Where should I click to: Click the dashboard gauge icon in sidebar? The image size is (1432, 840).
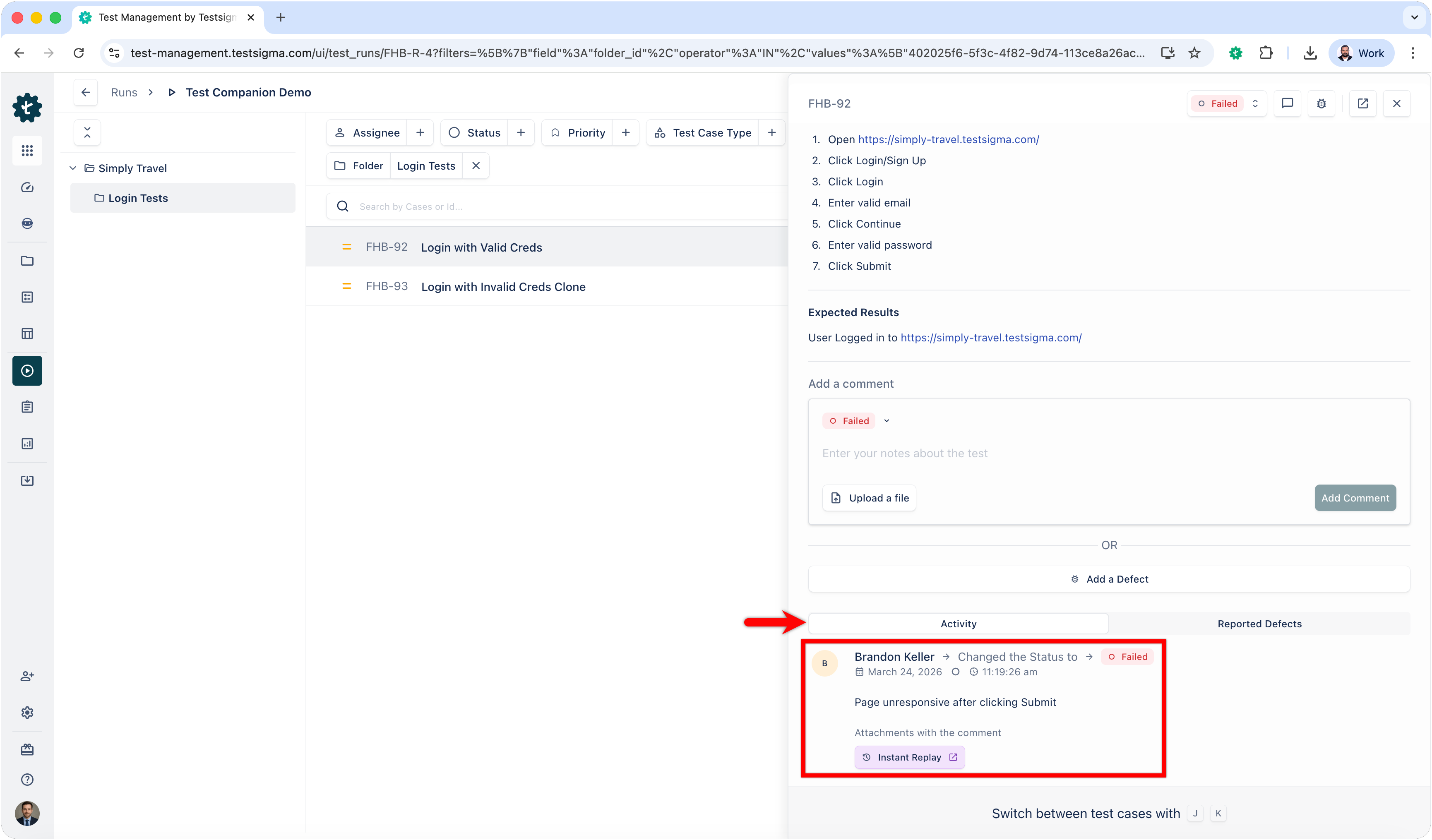point(27,187)
